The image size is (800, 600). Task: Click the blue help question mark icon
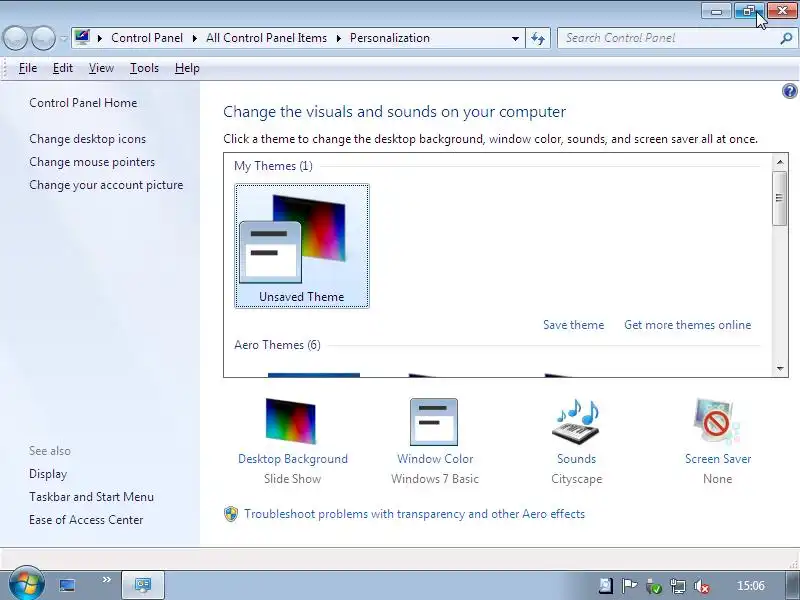[789, 91]
